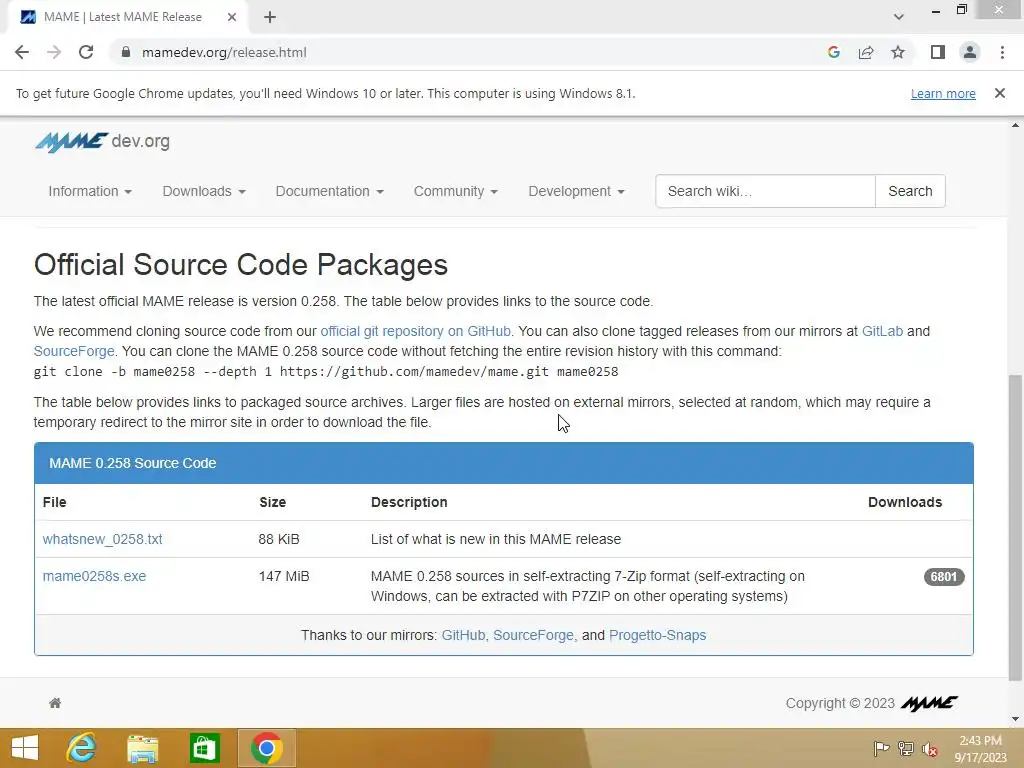
Task: Open Learn more about Chrome updates
Action: click(943, 93)
